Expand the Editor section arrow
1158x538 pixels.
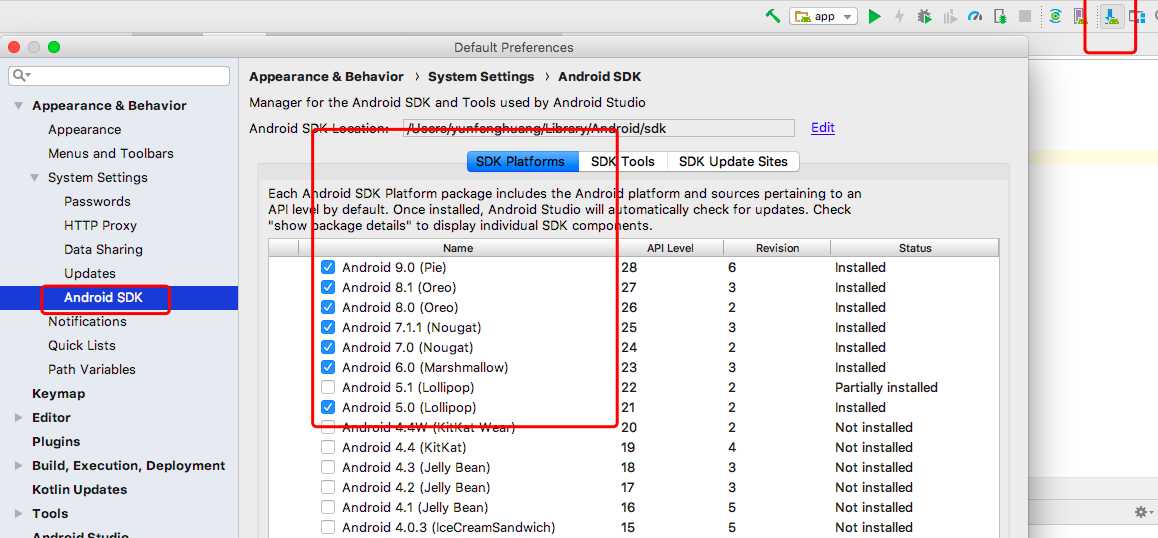(18, 418)
